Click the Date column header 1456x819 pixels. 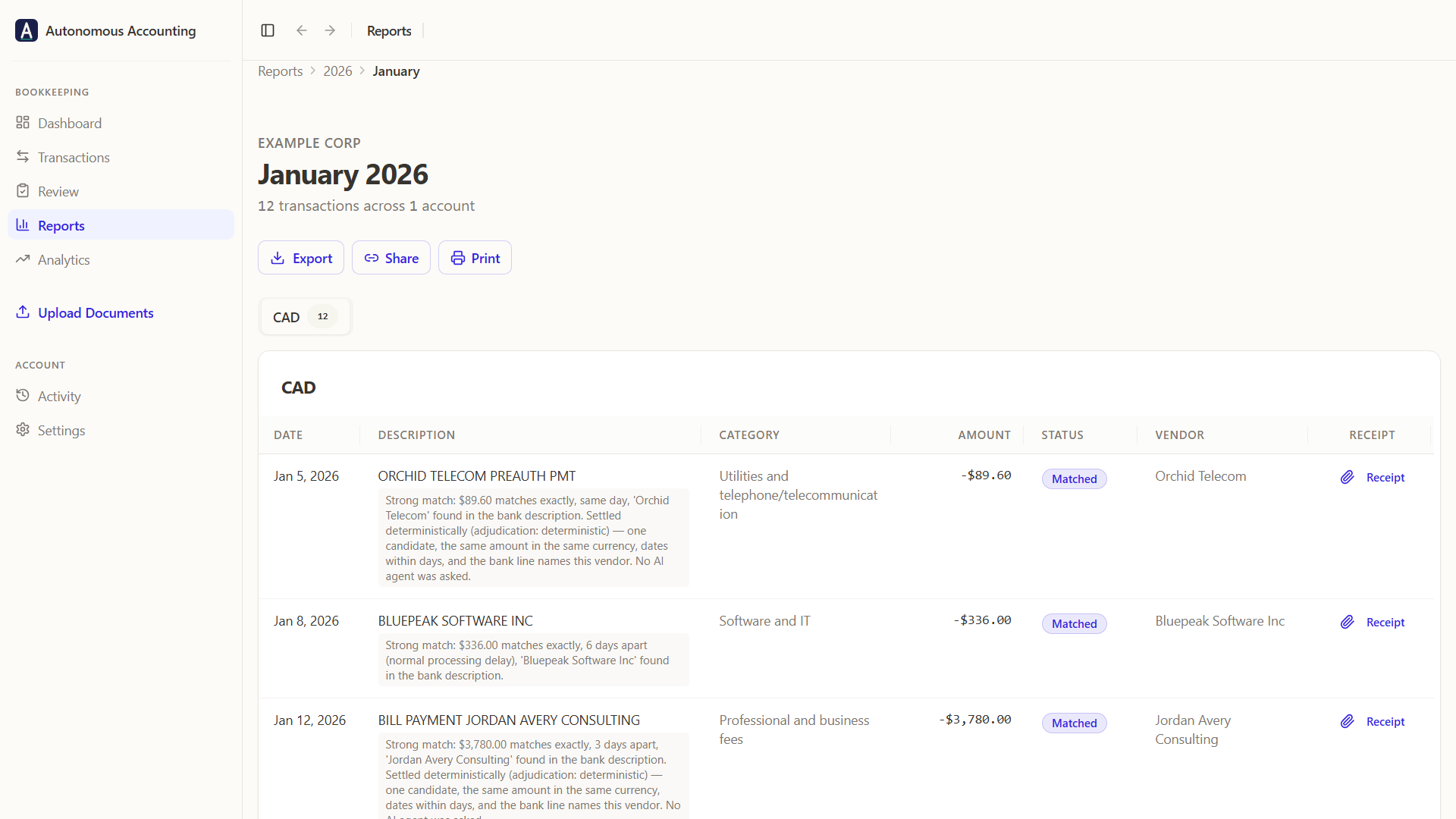pos(288,435)
